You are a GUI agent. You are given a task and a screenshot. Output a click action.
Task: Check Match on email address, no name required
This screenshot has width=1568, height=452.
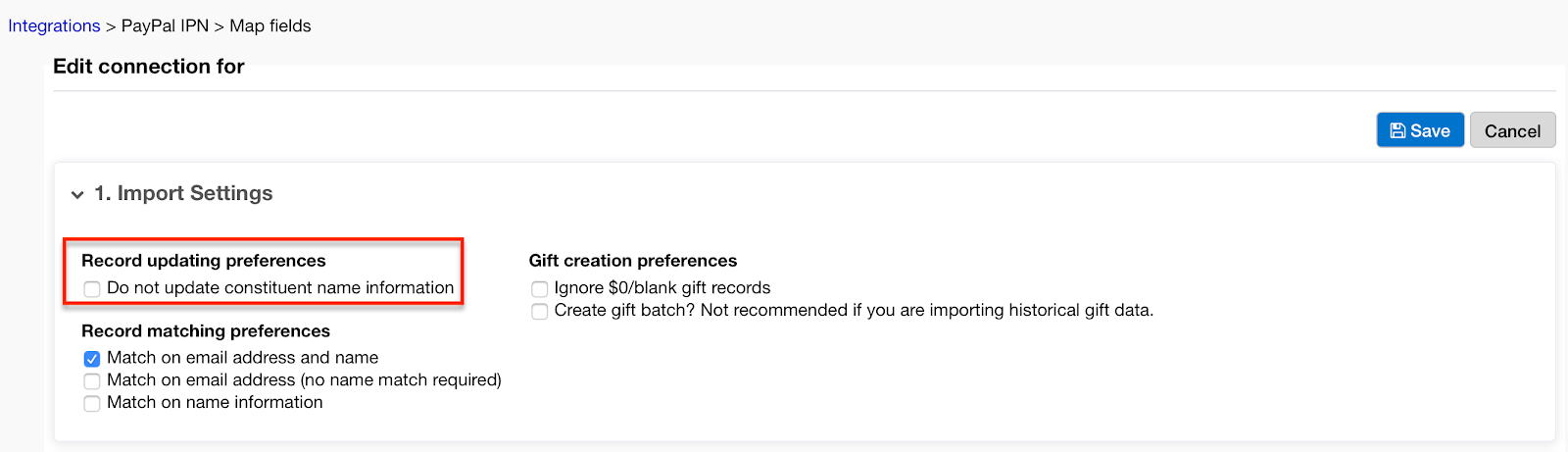tap(92, 381)
